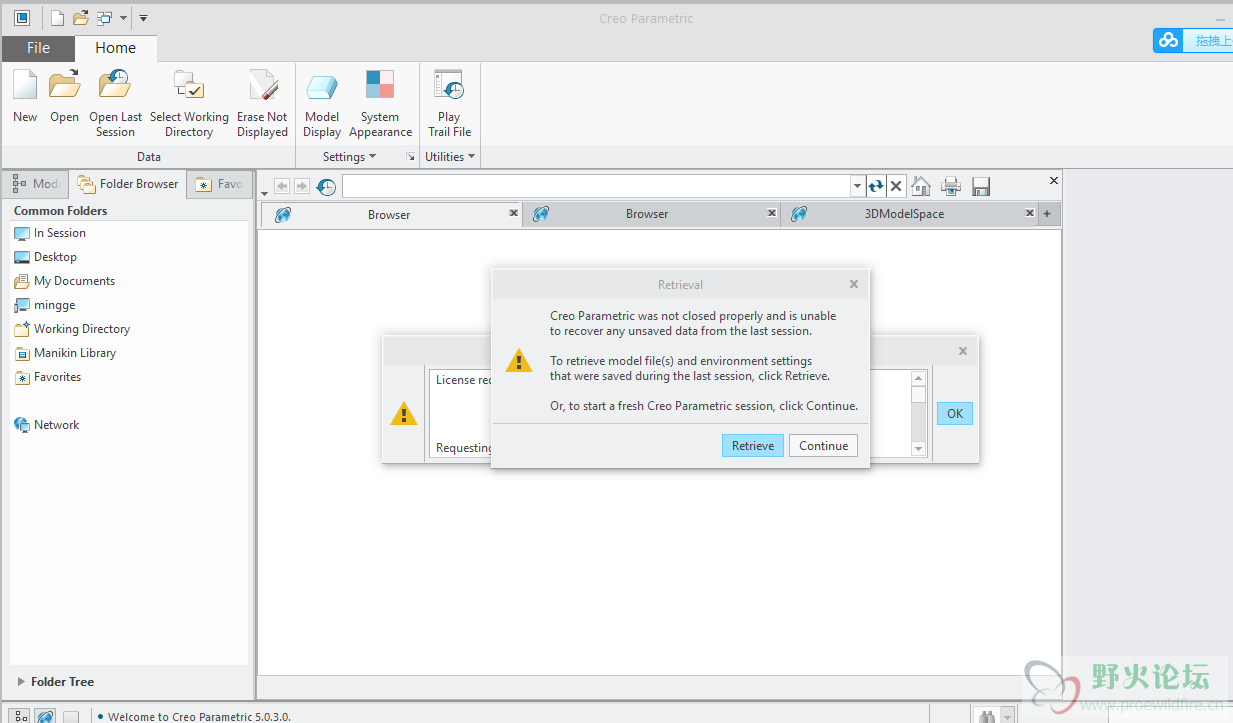This screenshot has width=1233, height=723.
Task: Open the dropdown arrow left of Back button
Action: (265, 193)
